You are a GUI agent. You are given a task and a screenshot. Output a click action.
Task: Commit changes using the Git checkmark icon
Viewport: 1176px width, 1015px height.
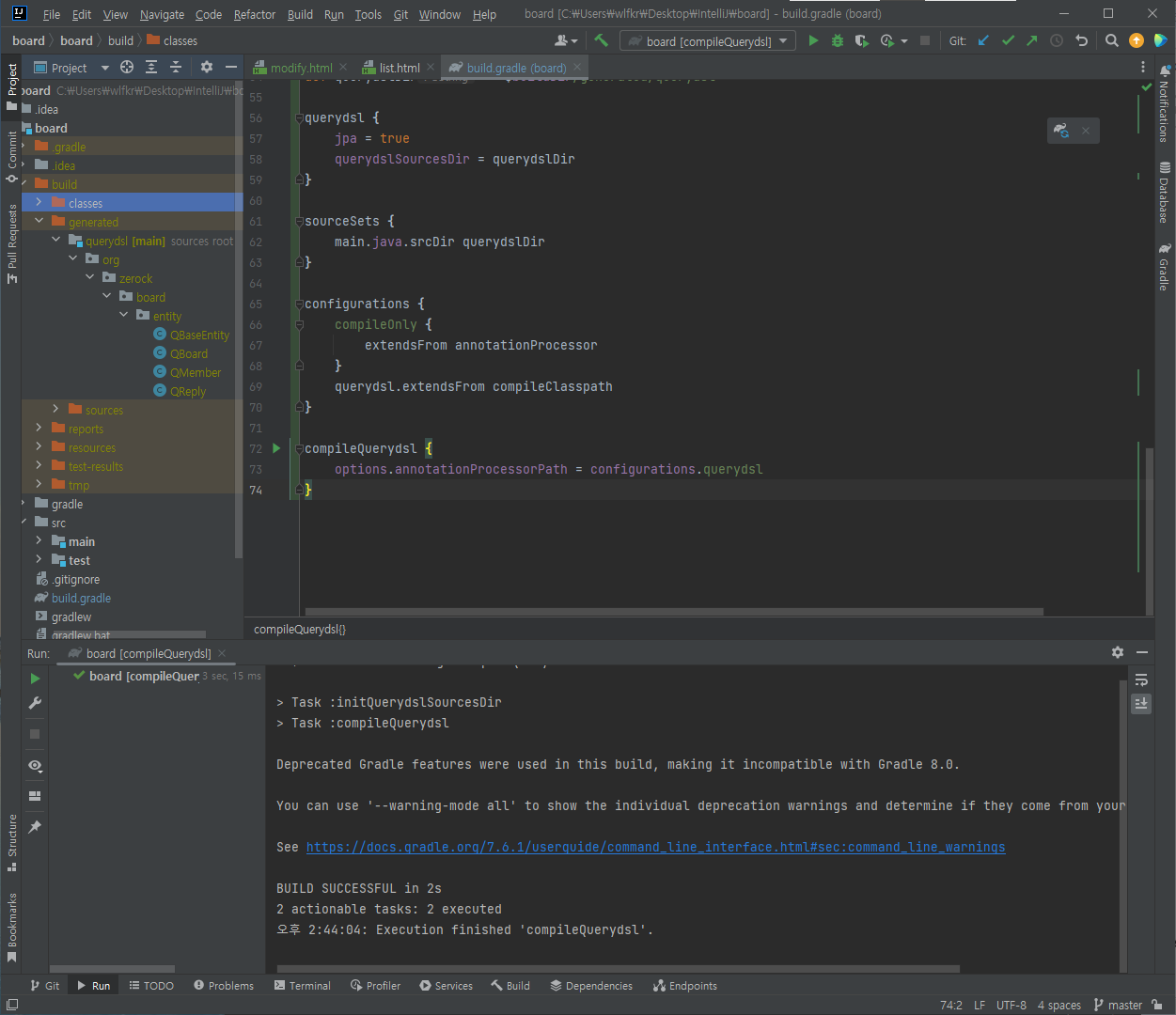coord(1008,40)
